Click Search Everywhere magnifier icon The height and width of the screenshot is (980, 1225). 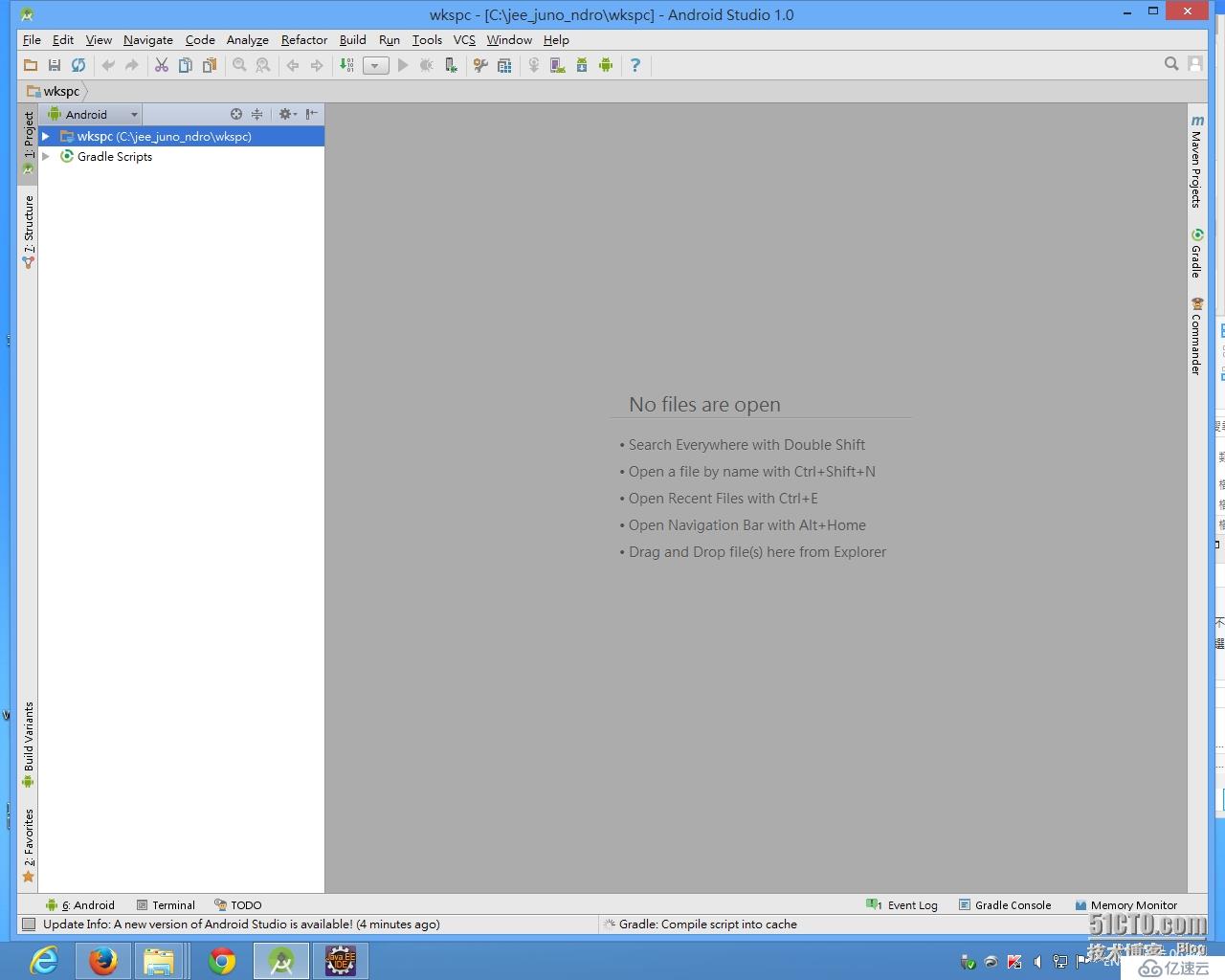coord(1171,64)
